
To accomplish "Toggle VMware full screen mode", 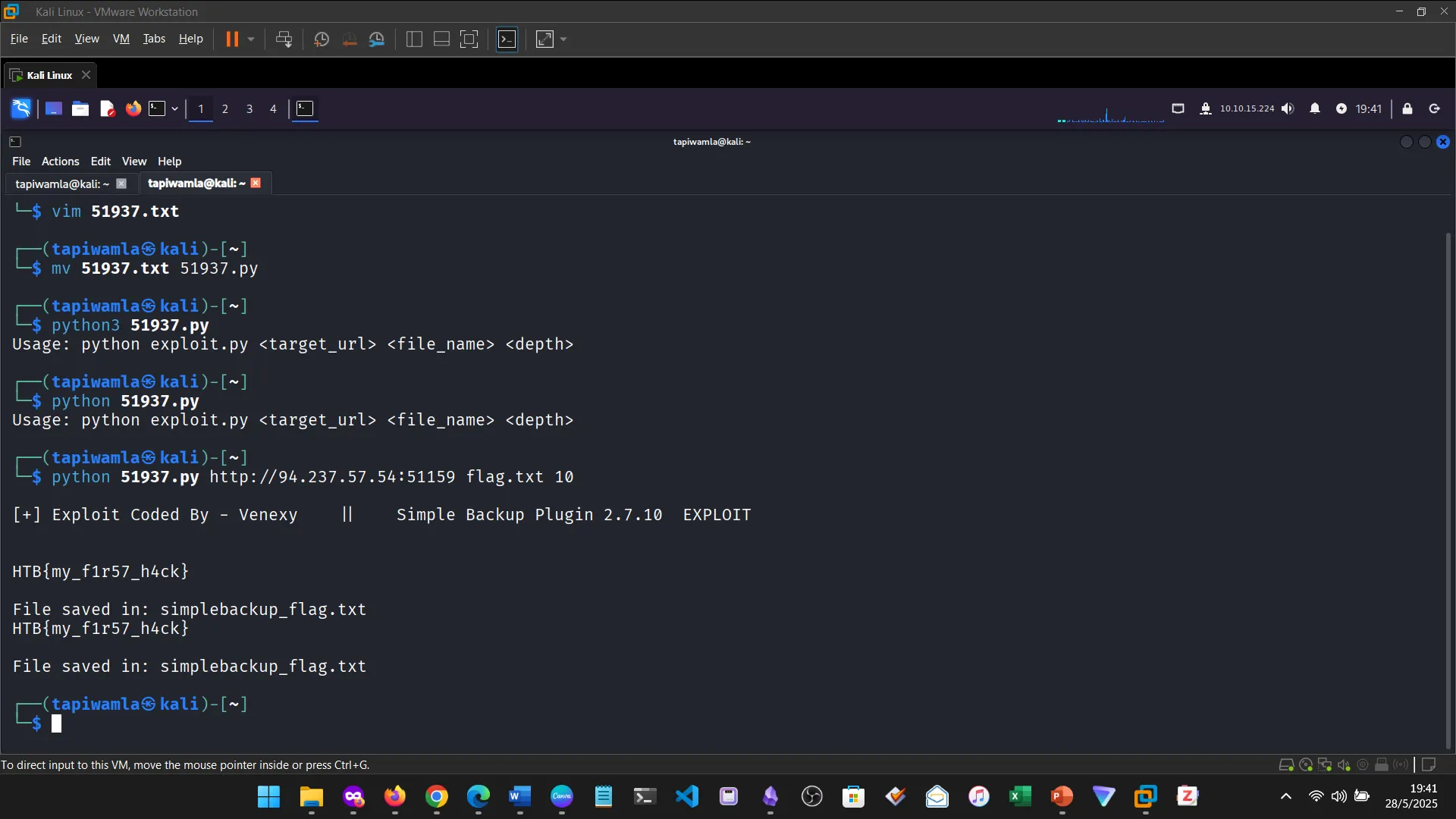I will 469,39.
